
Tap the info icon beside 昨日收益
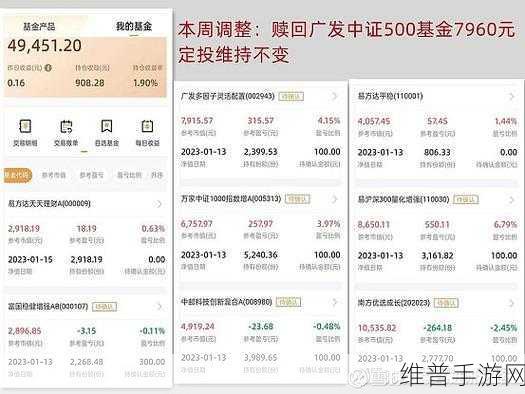pos(48,68)
